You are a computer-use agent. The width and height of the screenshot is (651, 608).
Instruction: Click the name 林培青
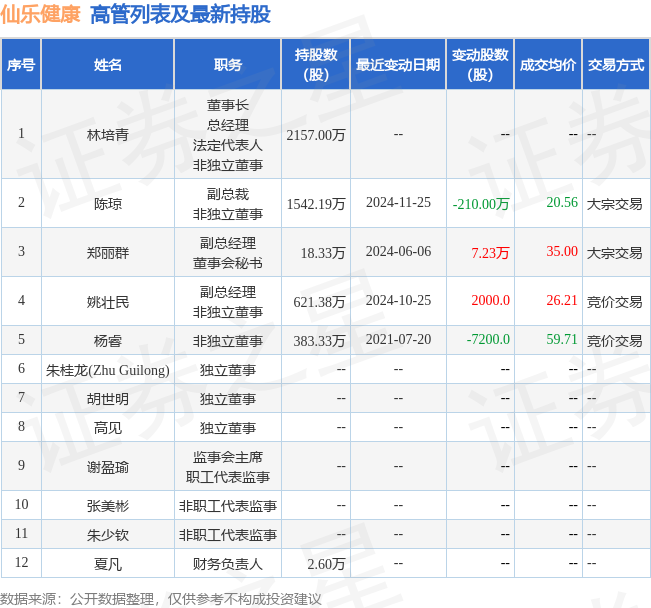108,135
